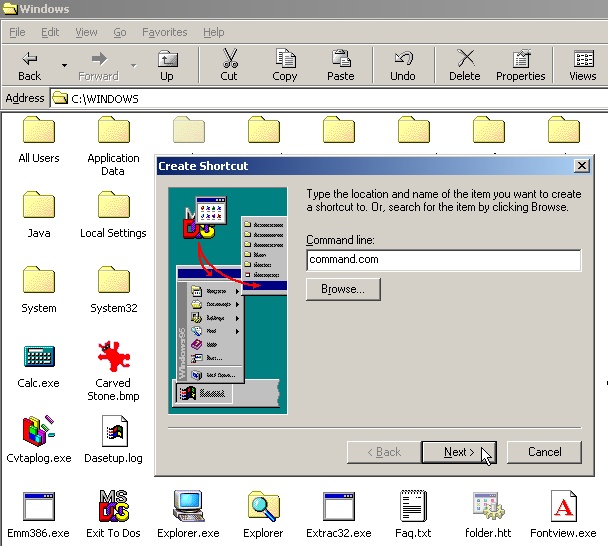
Task: Select the Carved Stone.bmp file
Action: coord(113,371)
